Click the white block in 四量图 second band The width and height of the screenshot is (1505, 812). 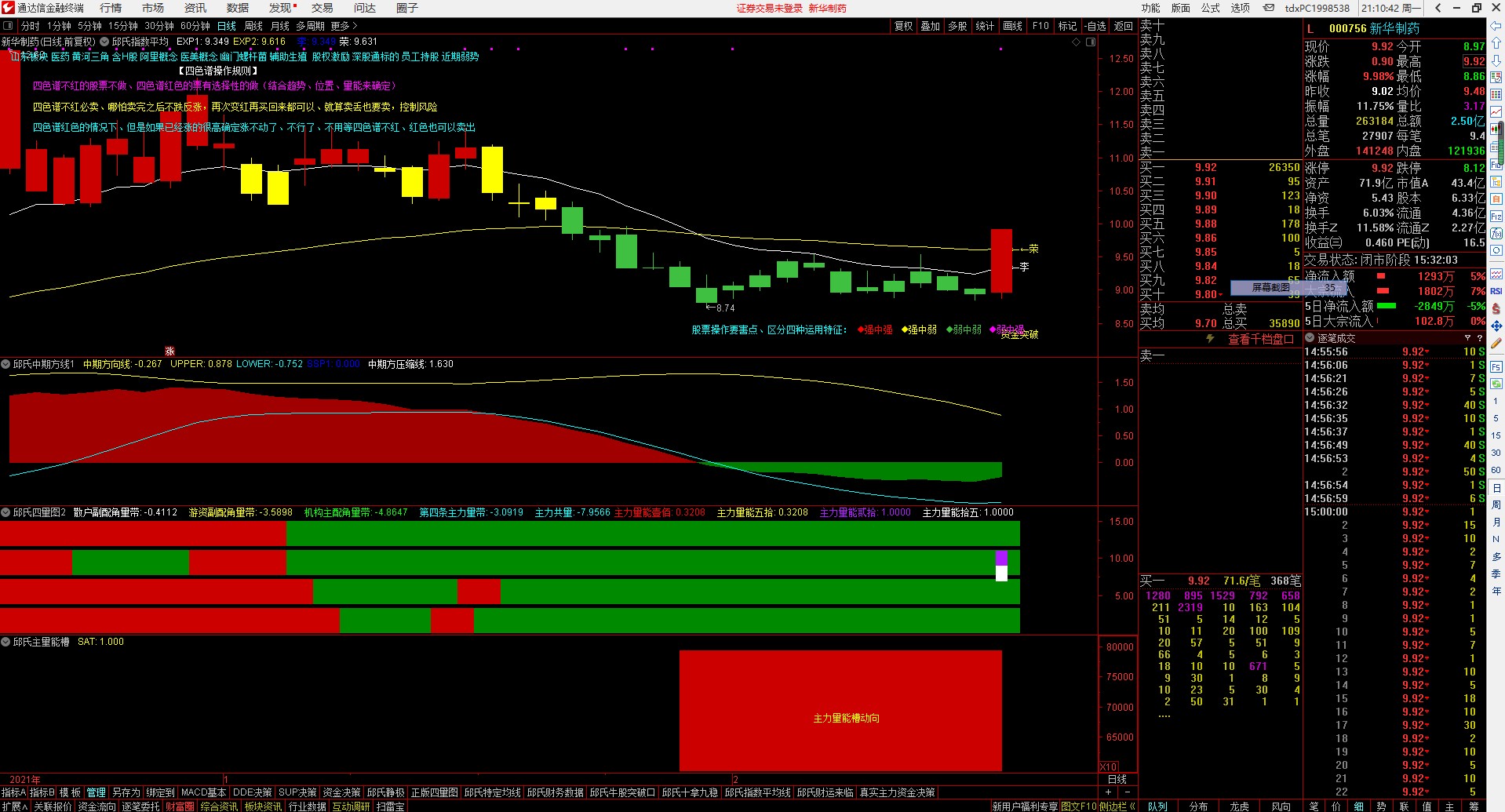point(1001,573)
